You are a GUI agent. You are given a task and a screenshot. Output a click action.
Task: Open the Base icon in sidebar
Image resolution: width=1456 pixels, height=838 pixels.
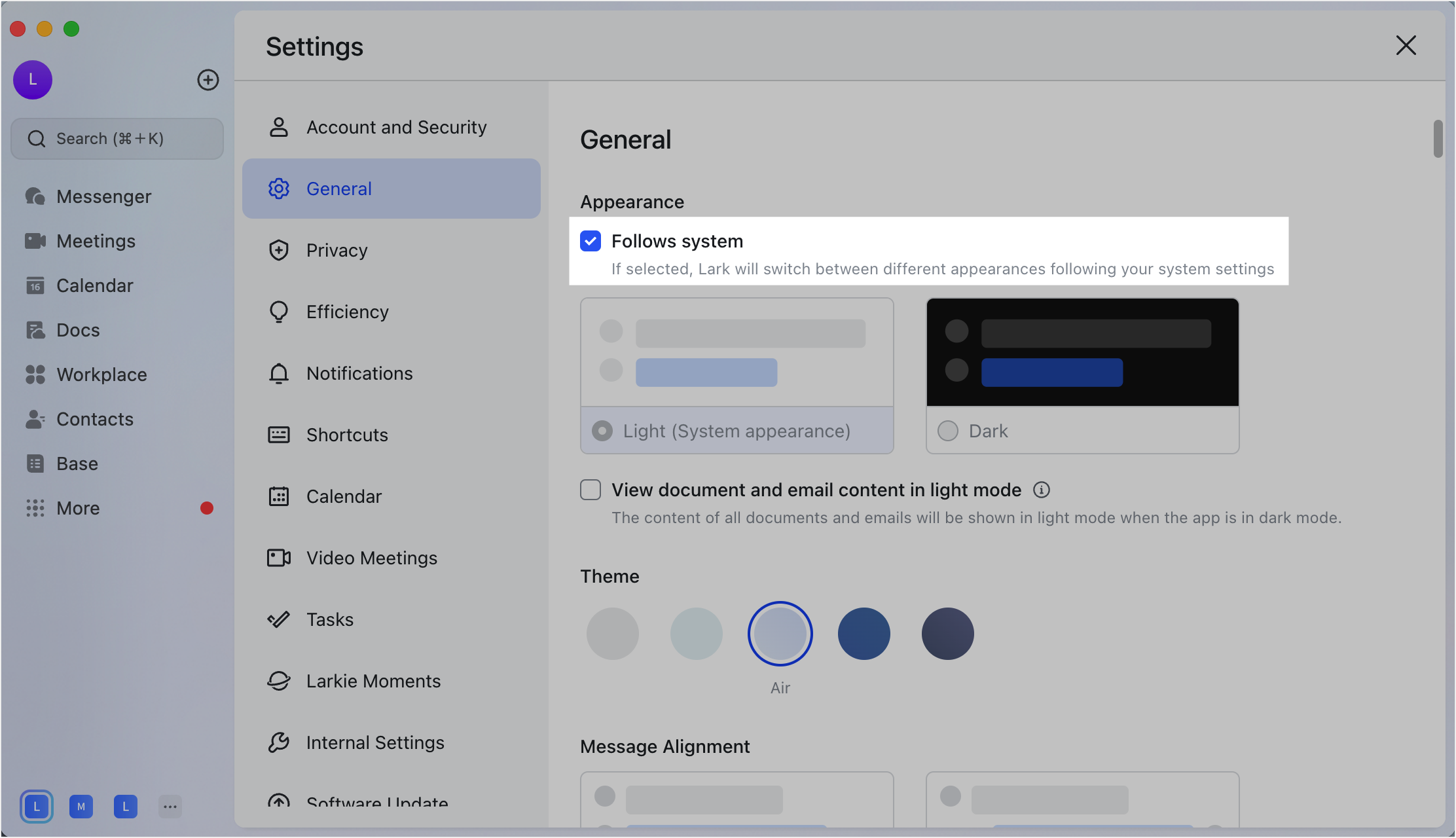coord(35,464)
